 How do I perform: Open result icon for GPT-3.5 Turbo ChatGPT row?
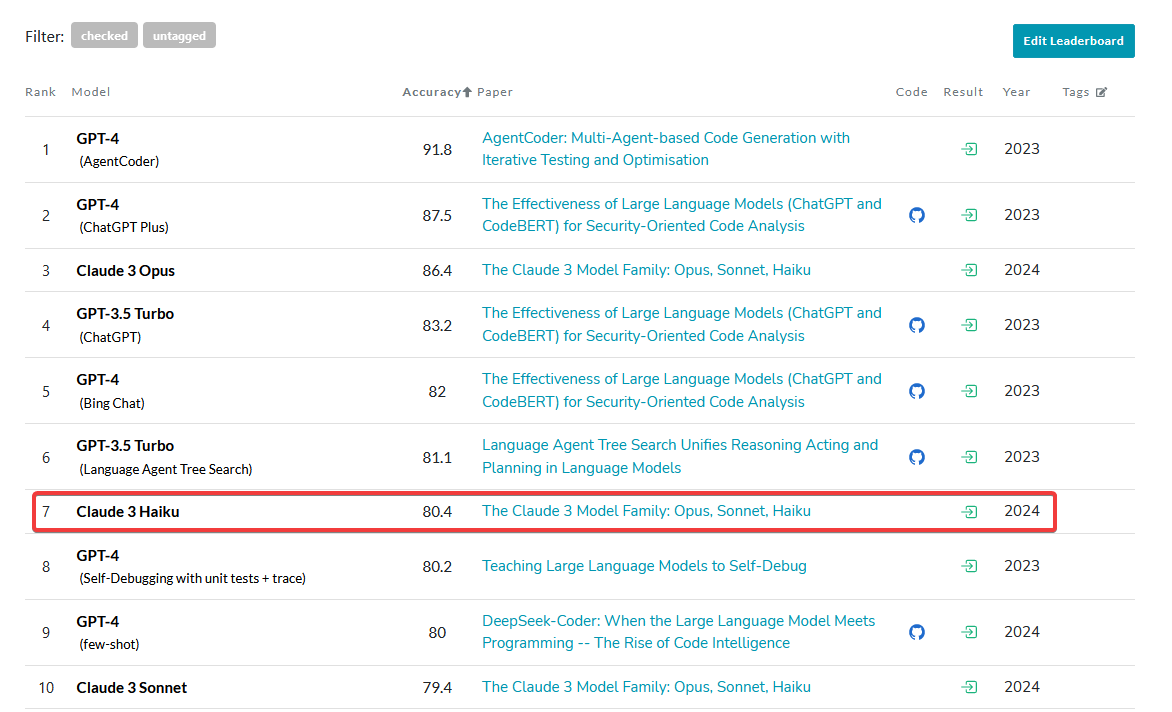(969, 325)
